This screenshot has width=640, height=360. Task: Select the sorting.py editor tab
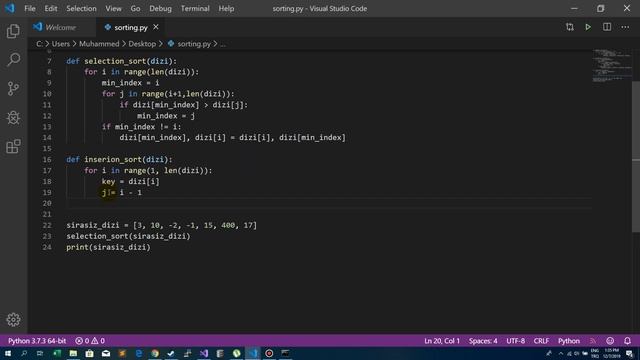pyautogui.click(x=131, y=27)
